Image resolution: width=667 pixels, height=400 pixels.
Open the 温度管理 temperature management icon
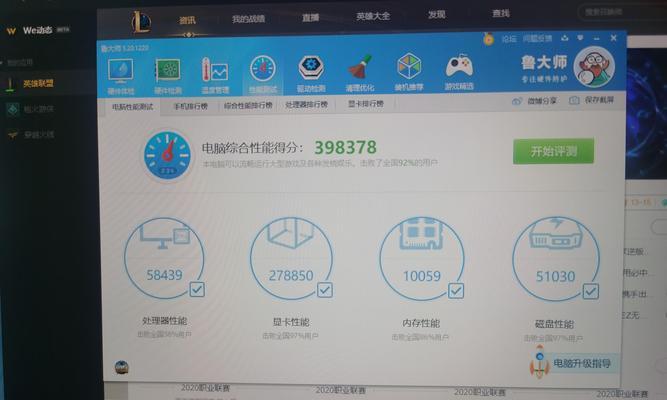point(215,70)
